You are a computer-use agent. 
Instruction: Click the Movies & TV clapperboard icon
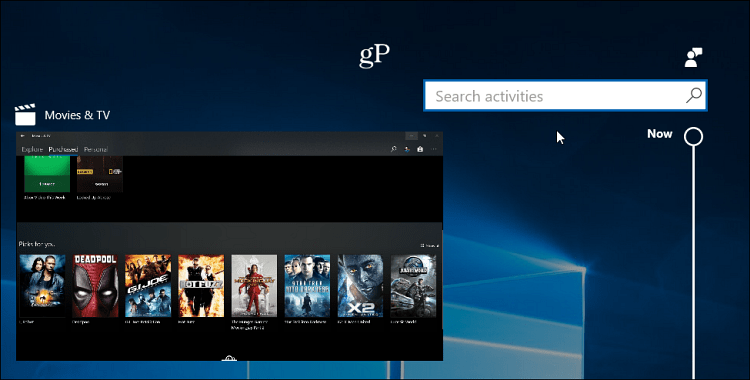coord(25,115)
